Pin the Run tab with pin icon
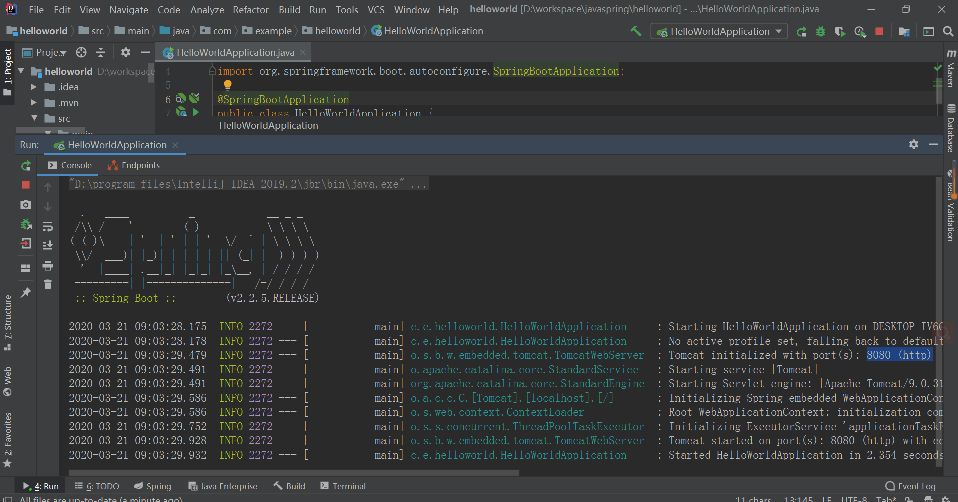 pyautogui.click(x=26, y=291)
